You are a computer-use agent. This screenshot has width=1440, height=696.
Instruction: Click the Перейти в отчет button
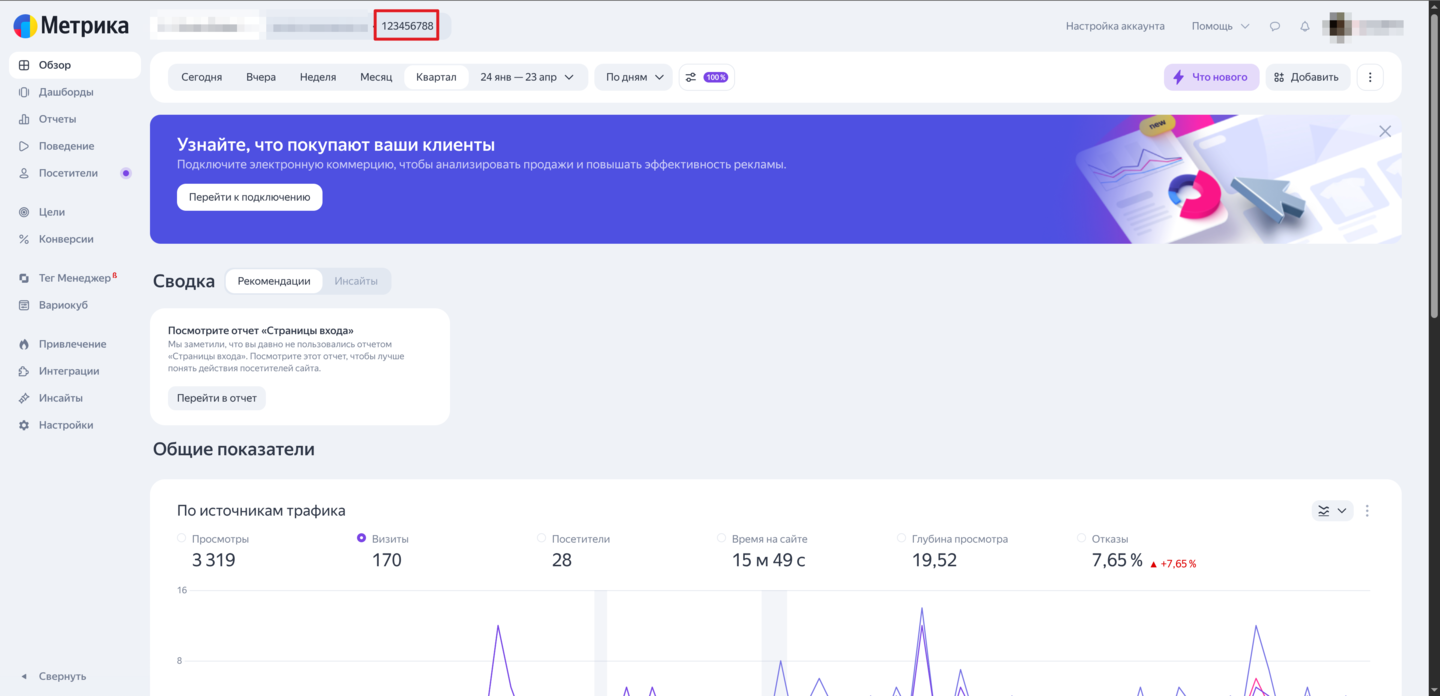[x=216, y=398]
